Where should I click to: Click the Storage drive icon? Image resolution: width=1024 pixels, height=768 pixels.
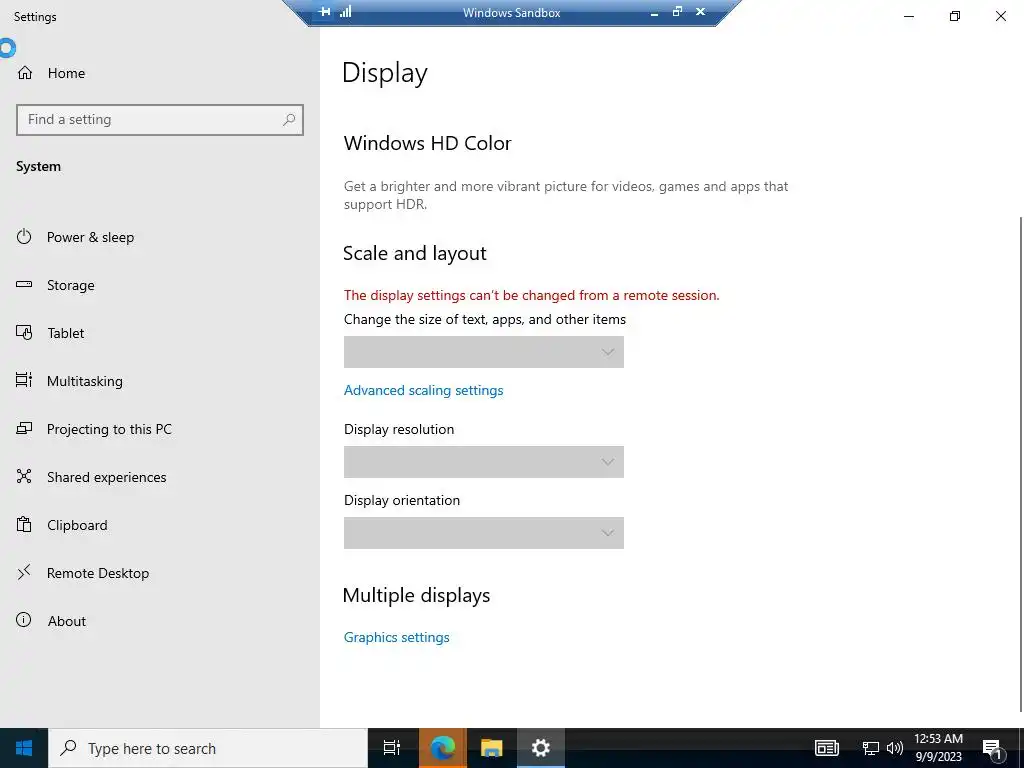tap(24, 284)
